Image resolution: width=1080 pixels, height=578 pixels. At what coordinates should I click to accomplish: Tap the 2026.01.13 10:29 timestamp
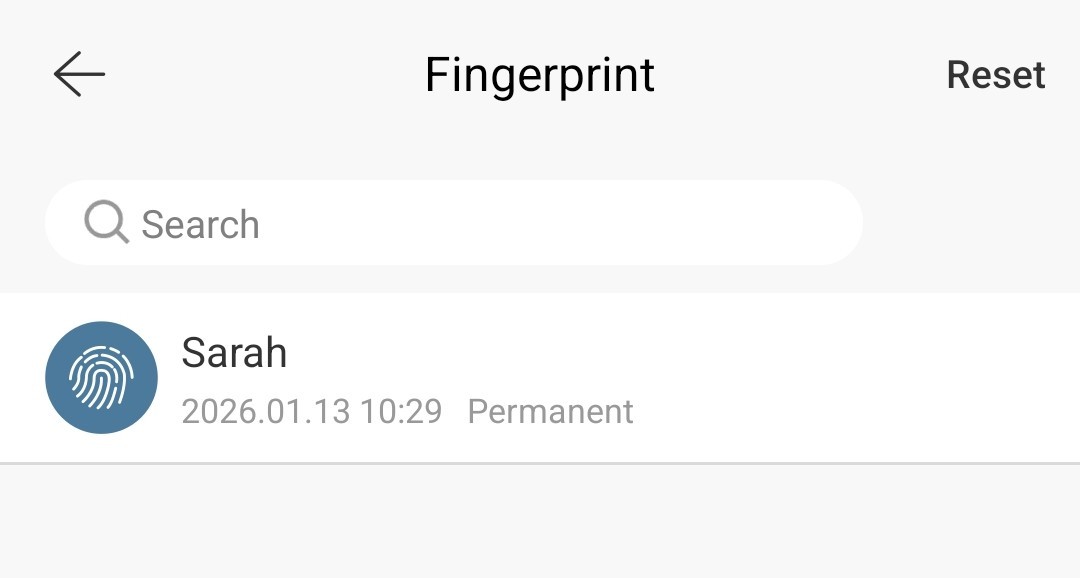311,412
